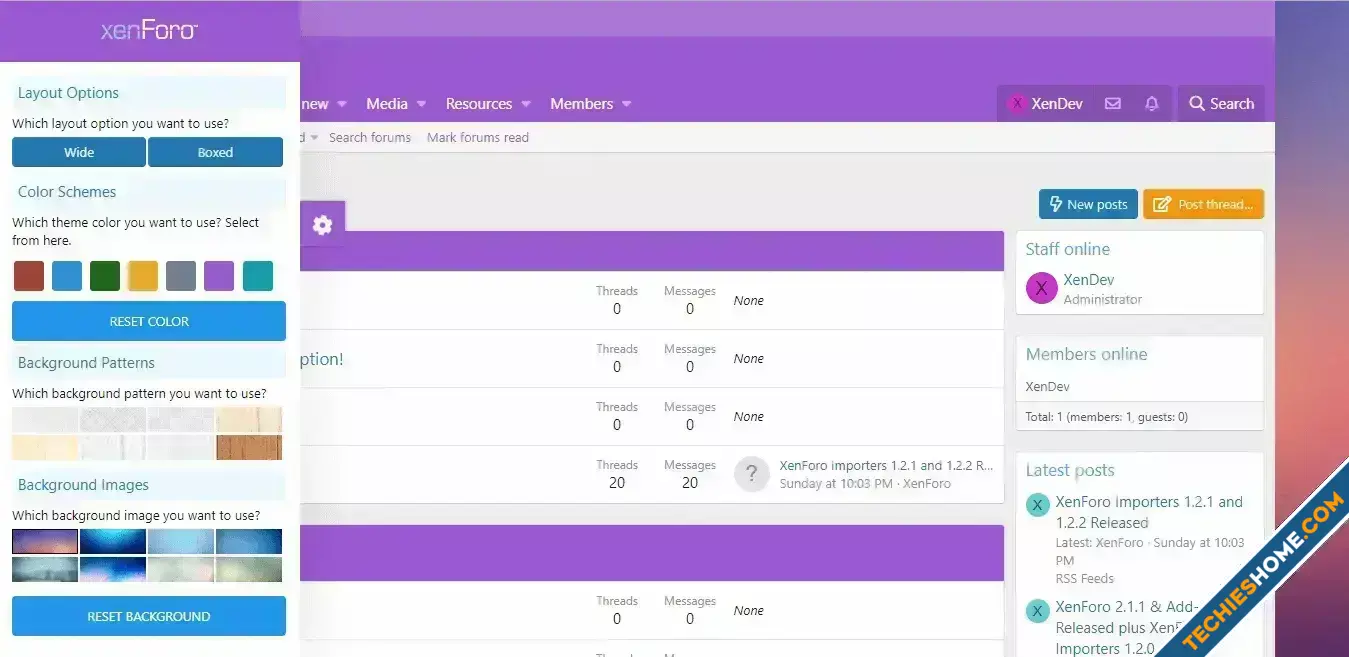Image resolution: width=1349 pixels, height=657 pixels.
Task: Select the Boxed layout option
Action: tap(215, 153)
